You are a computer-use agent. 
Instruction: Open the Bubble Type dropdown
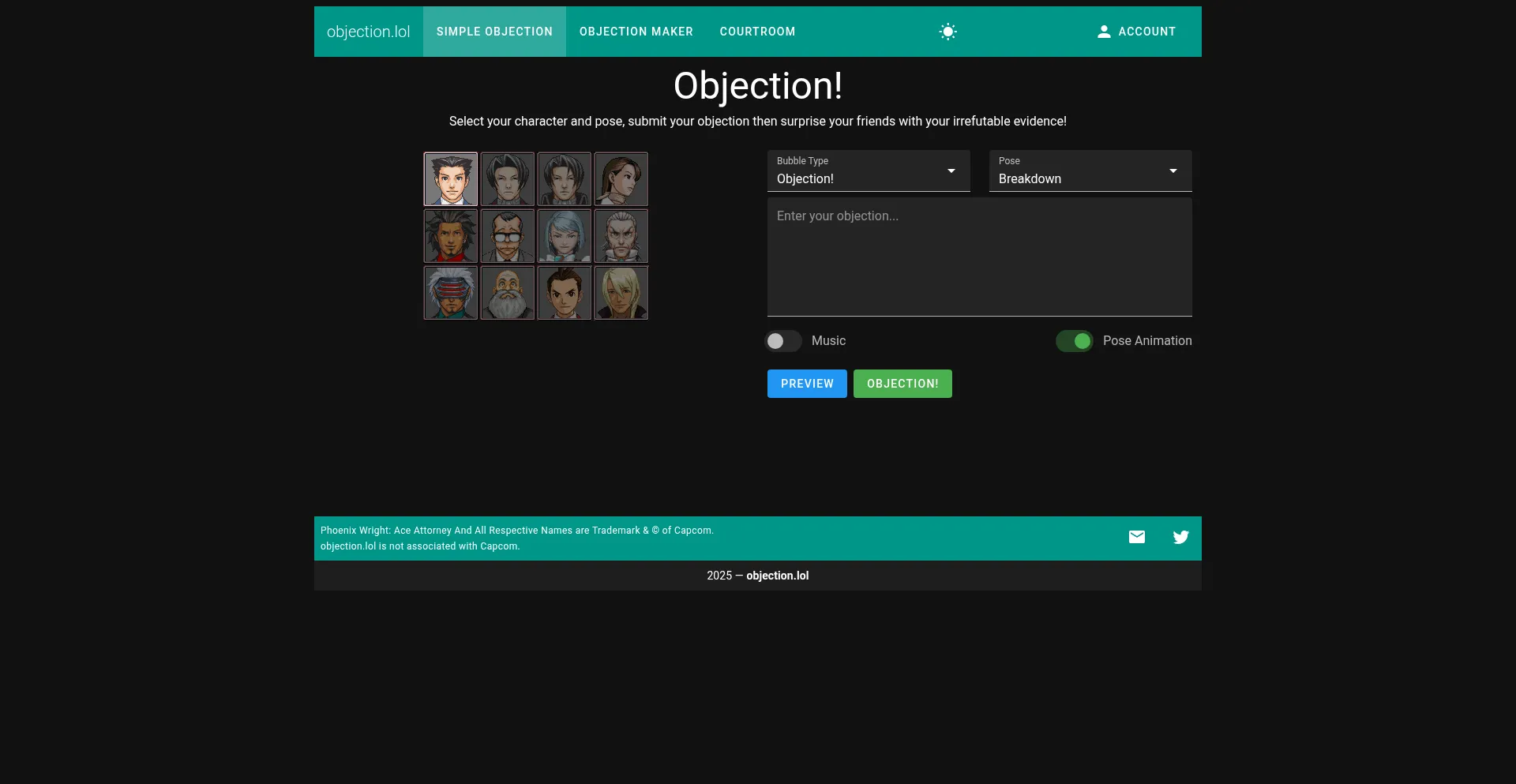click(x=869, y=171)
